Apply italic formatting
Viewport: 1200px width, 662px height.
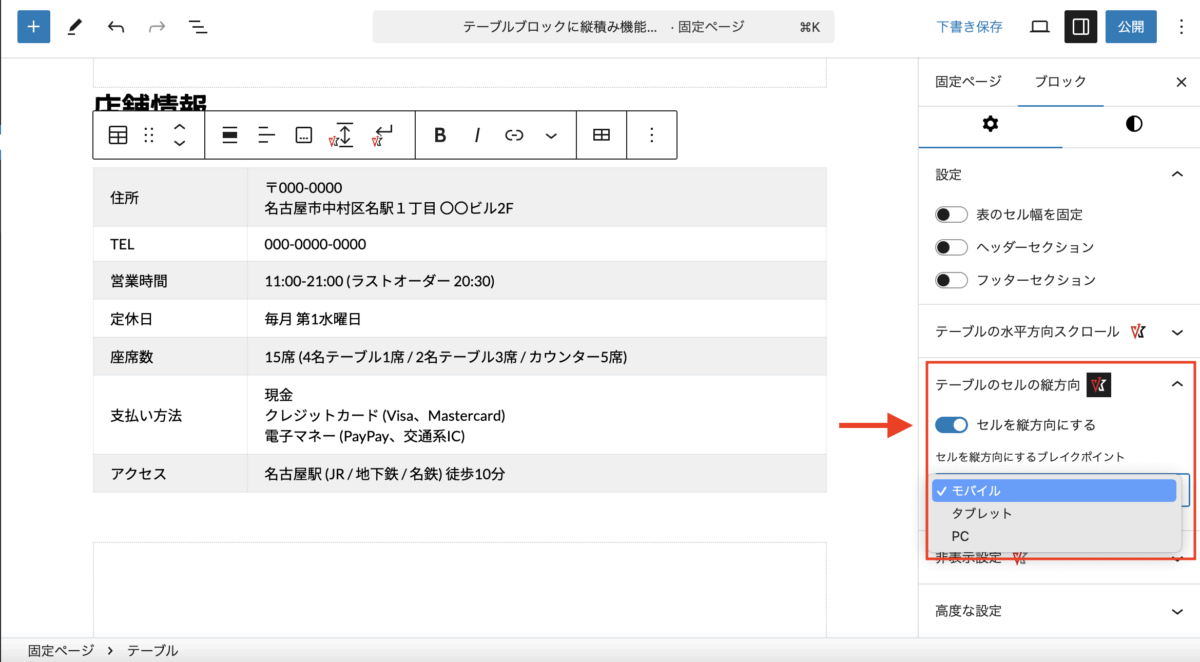coord(477,134)
